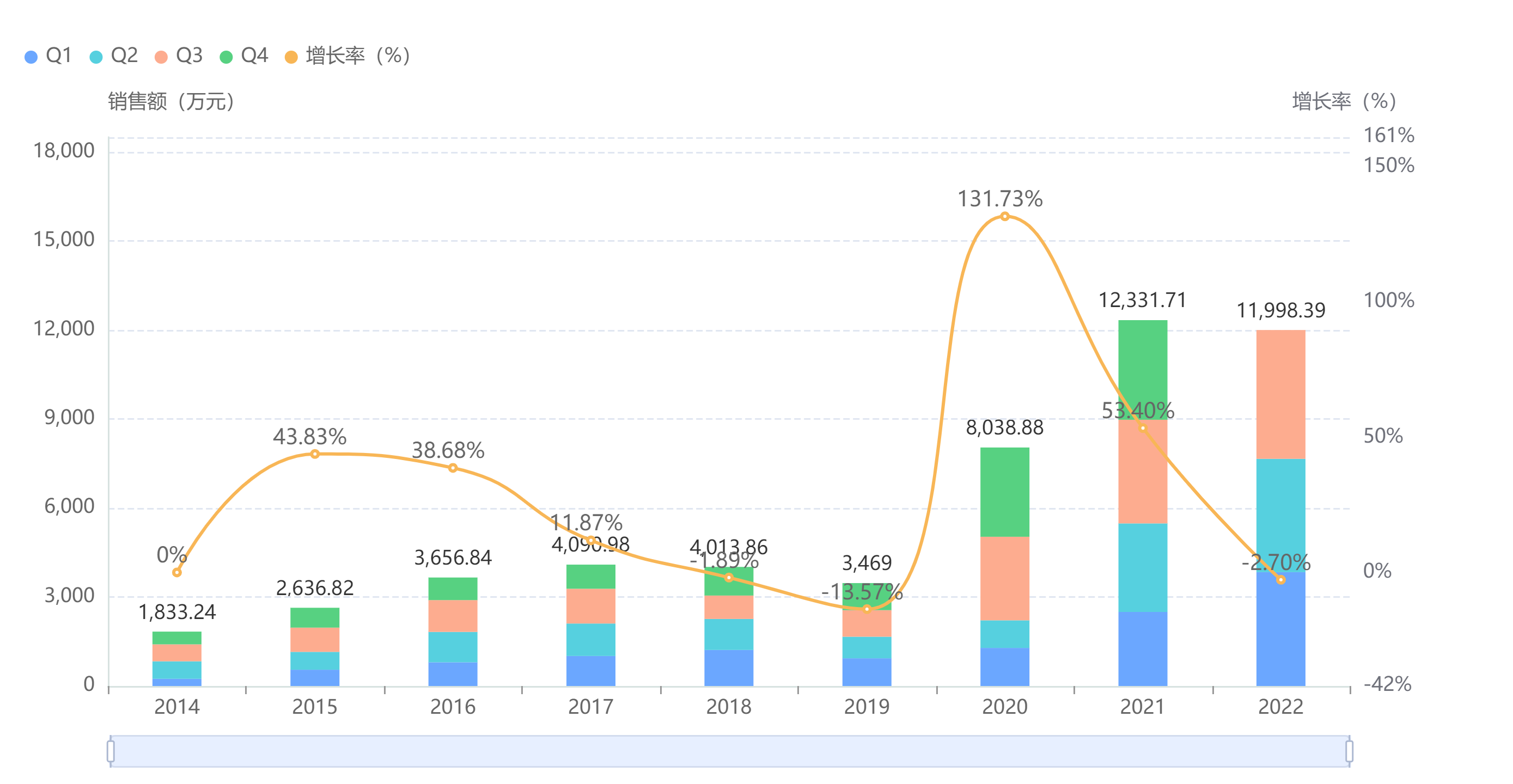Click the 0% growth point for 2014
Screen dimensions: 1513x784
pos(177,572)
